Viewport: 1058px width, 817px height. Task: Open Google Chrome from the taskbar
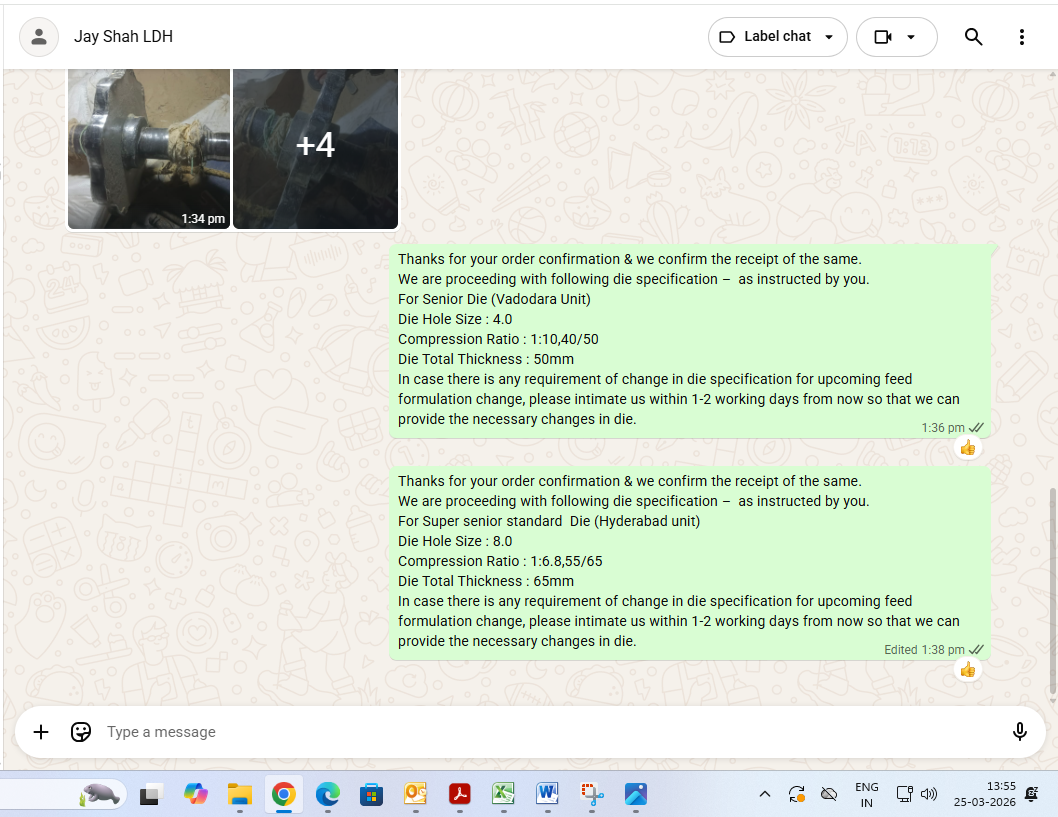click(x=284, y=794)
